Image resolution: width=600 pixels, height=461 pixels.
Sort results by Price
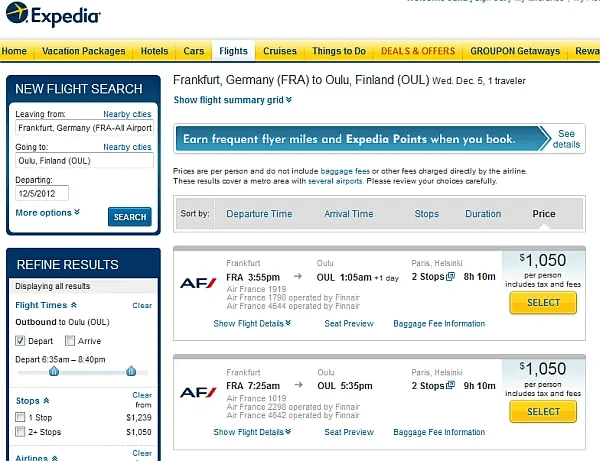(544, 214)
